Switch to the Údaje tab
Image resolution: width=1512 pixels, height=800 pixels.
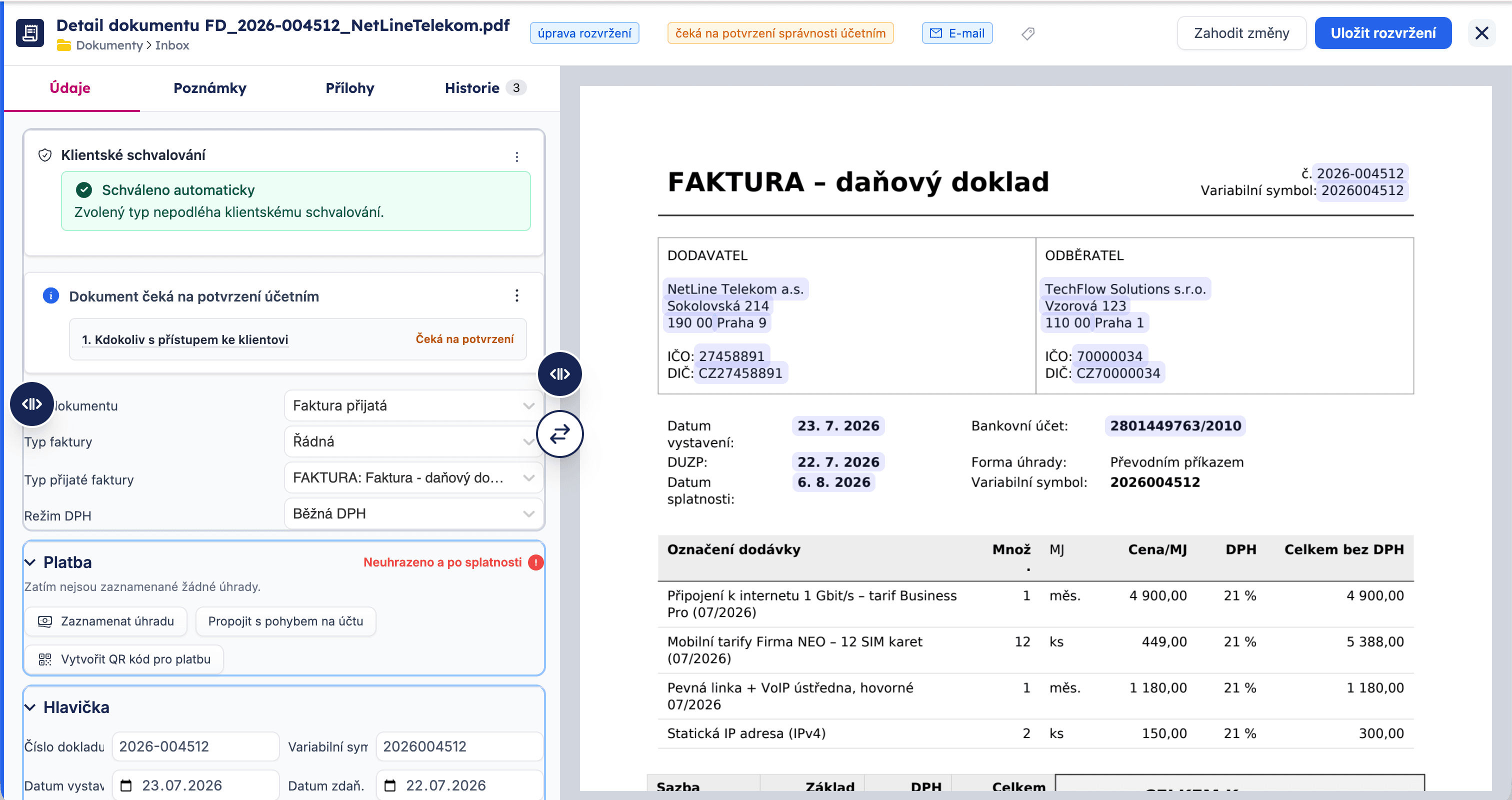coord(70,88)
